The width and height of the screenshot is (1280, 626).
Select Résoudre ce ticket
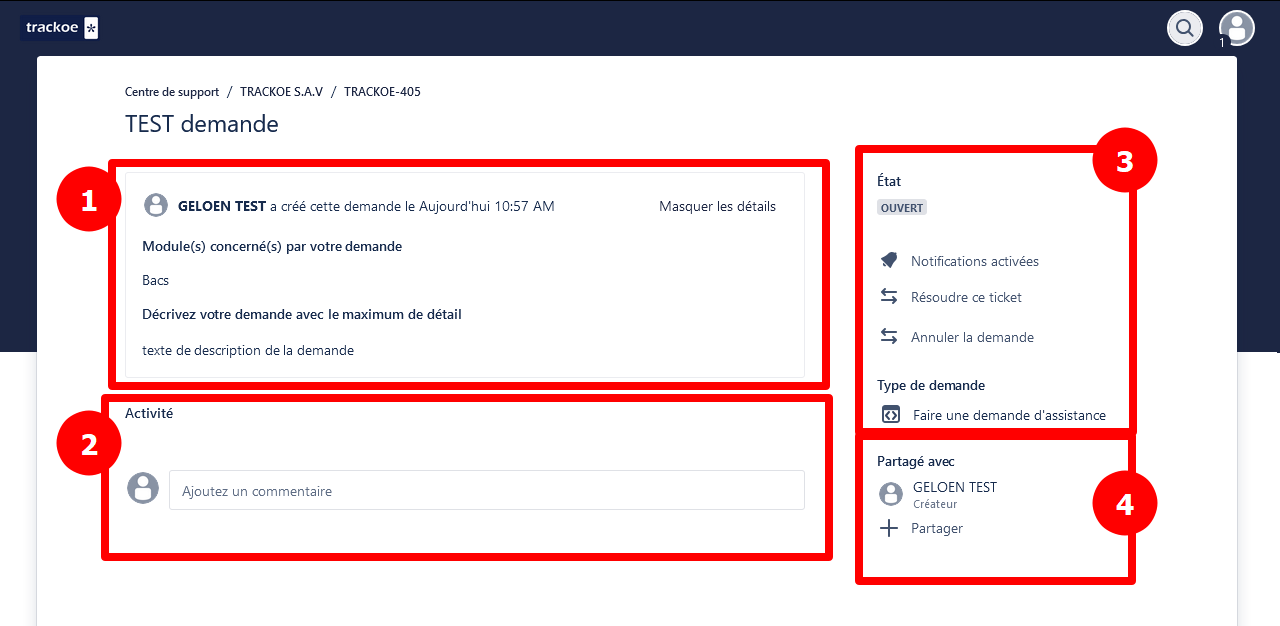point(966,297)
